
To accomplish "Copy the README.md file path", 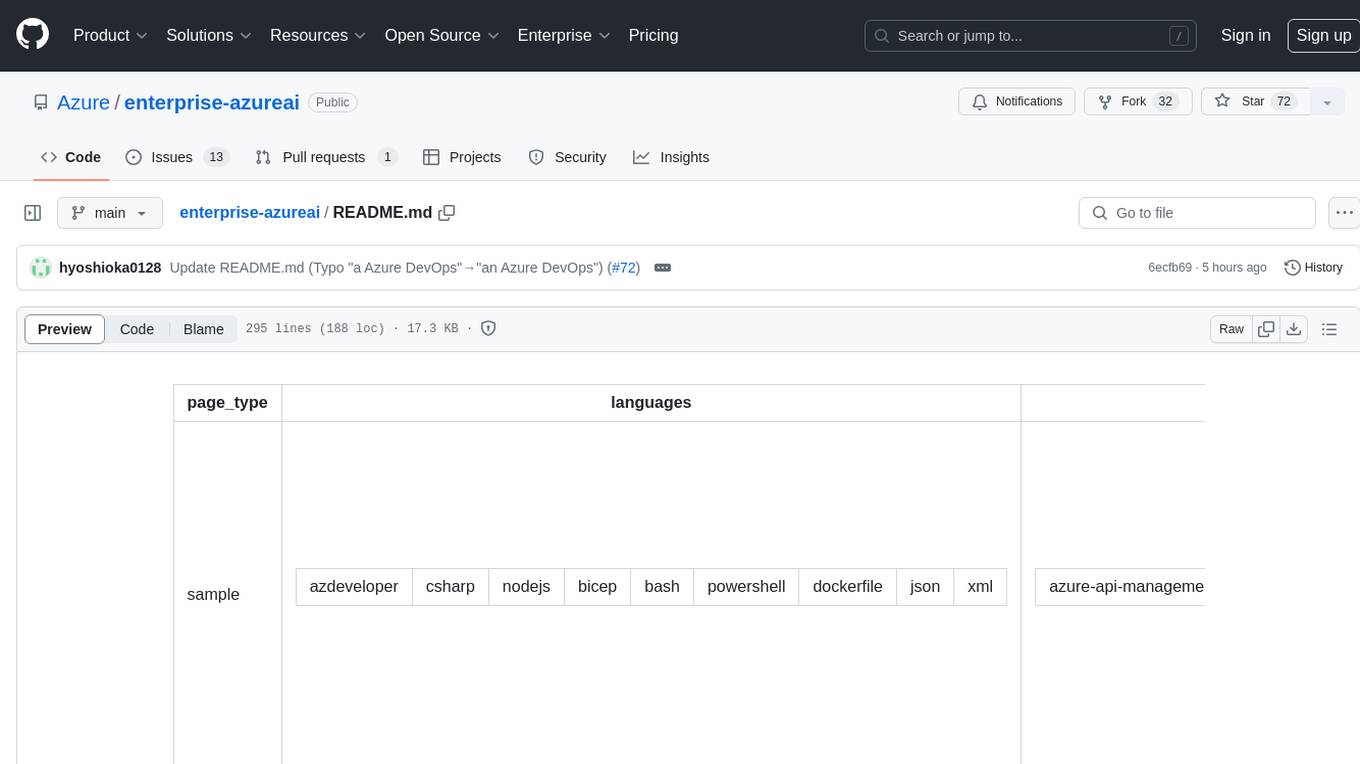I will pyautogui.click(x=447, y=212).
